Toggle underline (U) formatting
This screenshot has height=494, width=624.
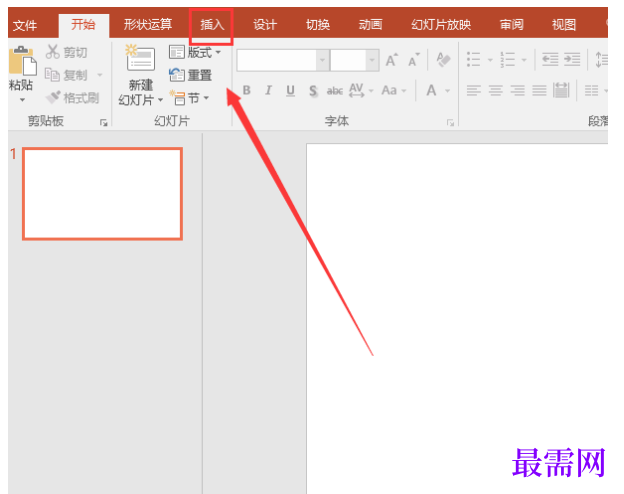(291, 91)
